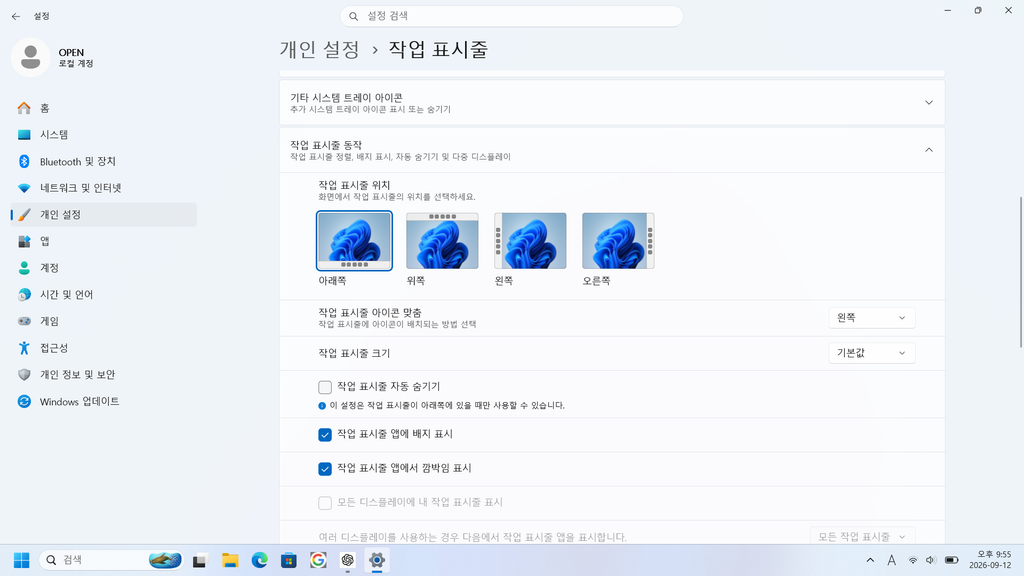This screenshot has width=1024, height=576.
Task: Uncheck 작업 표시줄 앱에서 깜박임 표시
Action: point(325,469)
